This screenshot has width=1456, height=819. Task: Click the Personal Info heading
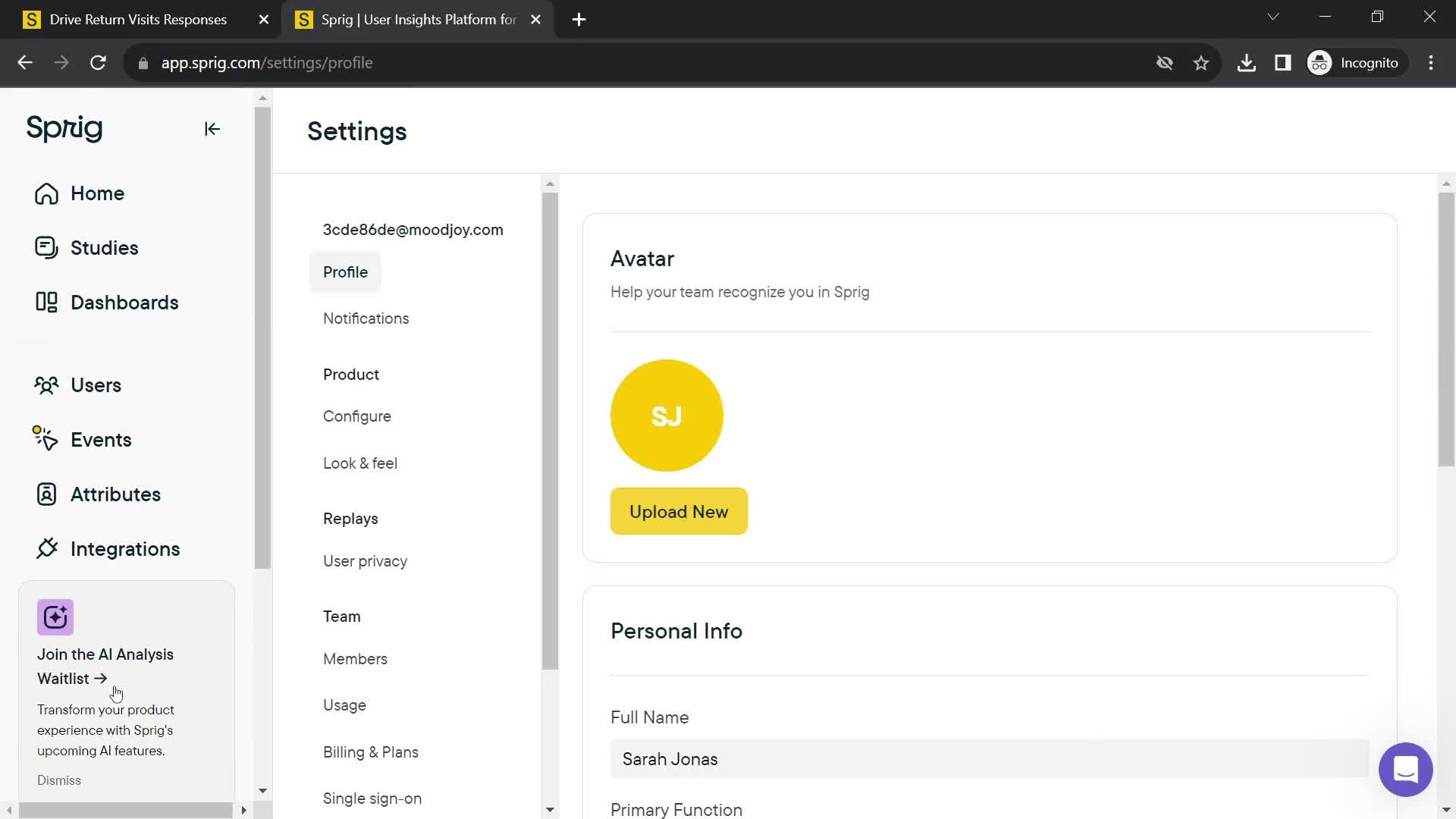point(676,631)
